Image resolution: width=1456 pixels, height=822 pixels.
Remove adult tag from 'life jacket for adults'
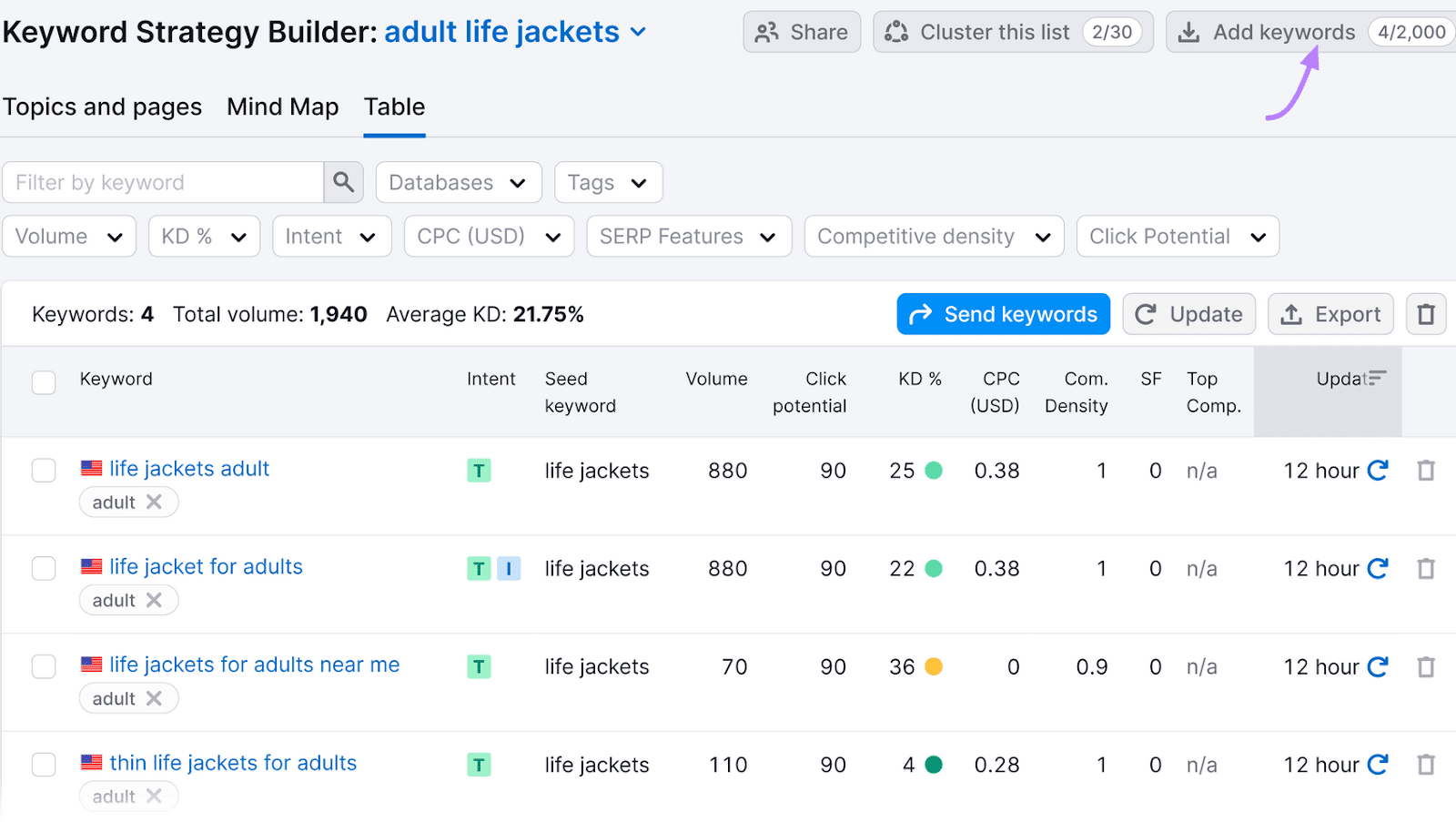(x=154, y=600)
